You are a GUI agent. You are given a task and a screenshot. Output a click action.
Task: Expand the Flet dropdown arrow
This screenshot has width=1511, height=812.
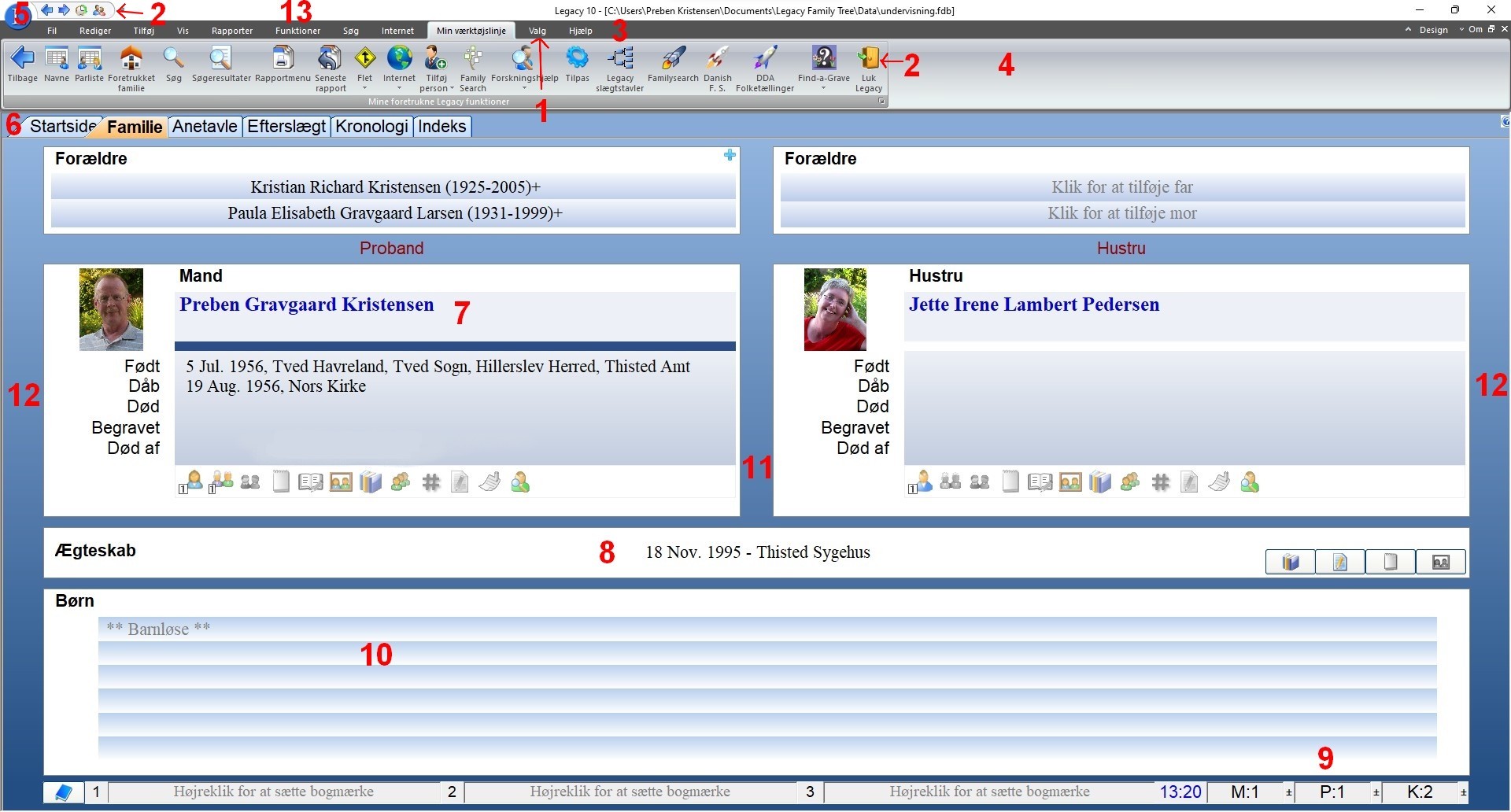(364, 88)
